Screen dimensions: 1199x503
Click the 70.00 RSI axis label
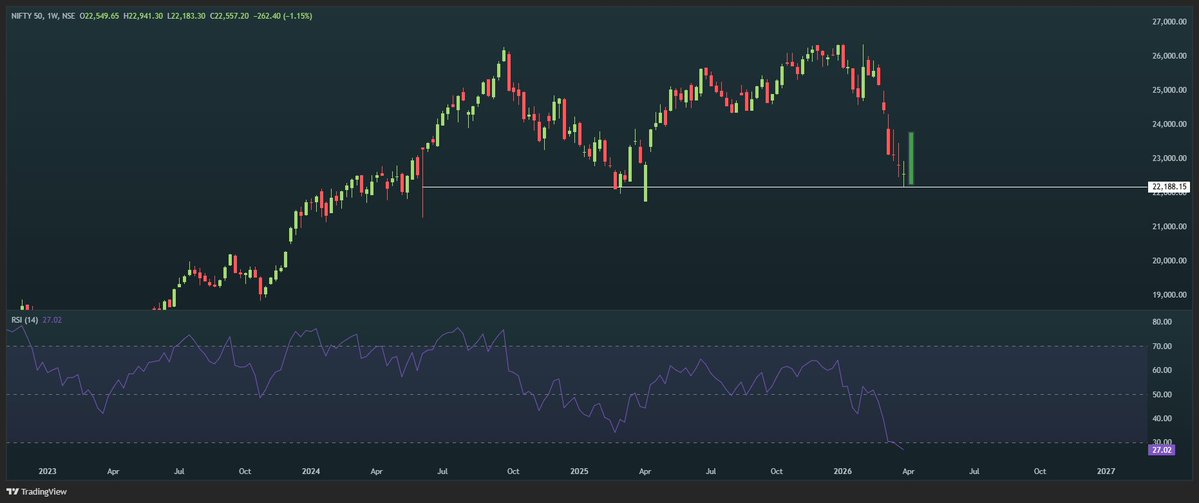pos(1162,346)
